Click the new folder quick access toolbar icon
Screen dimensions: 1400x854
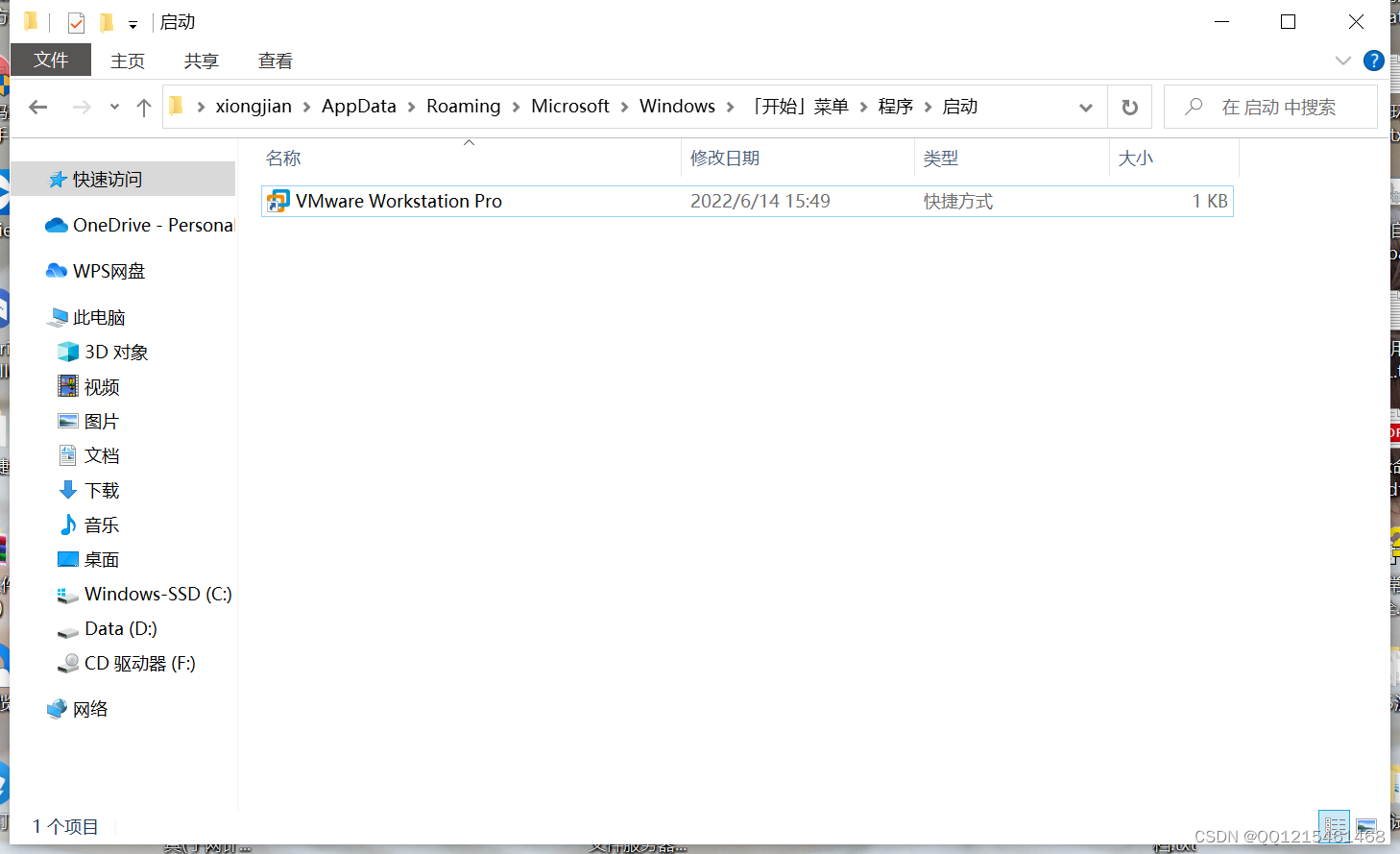(107, 22)
